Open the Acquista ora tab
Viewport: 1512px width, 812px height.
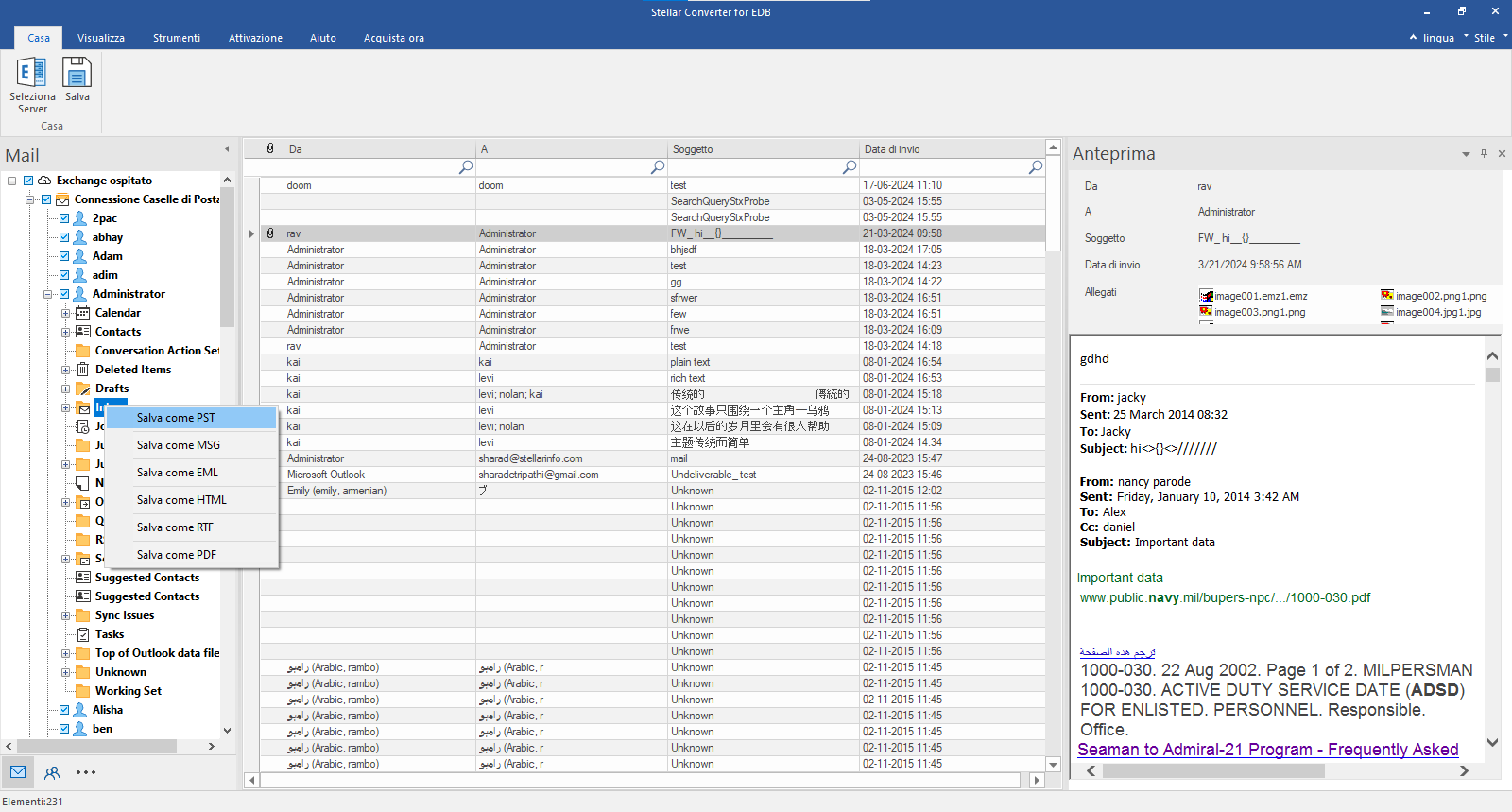394,38
